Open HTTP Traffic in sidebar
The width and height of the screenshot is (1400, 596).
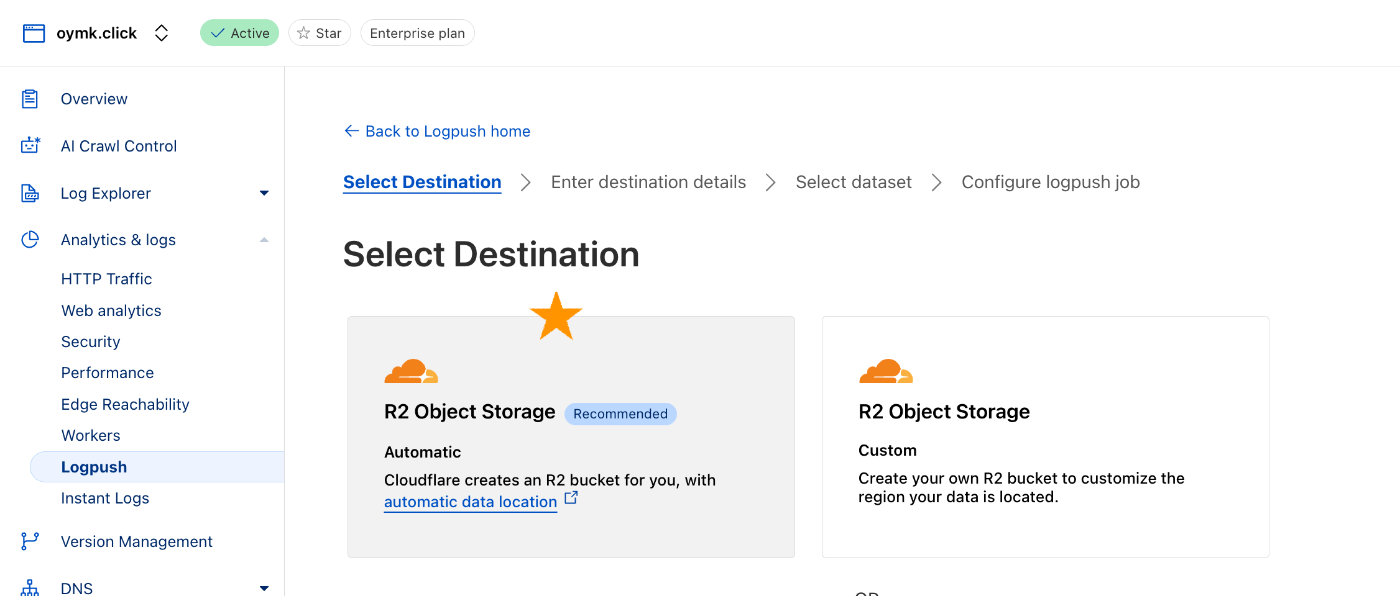coord(106,279)
